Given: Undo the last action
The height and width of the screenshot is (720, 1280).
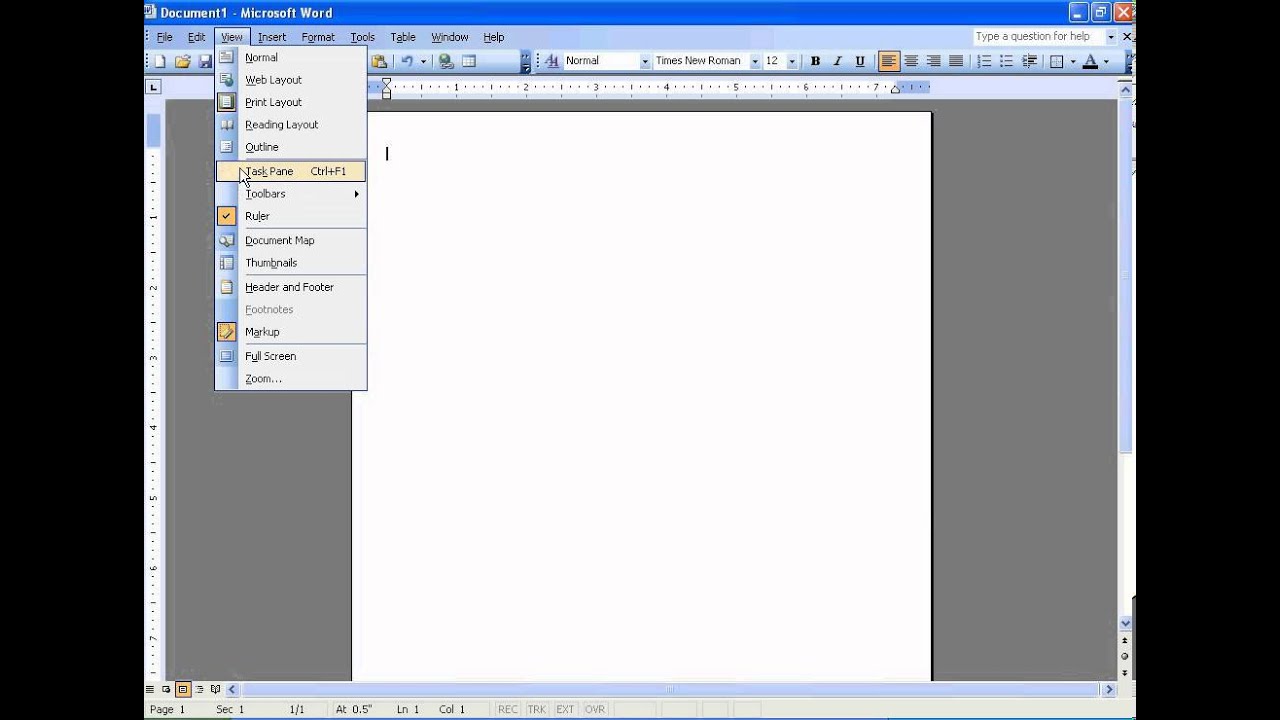Looking at the screenshot, I should point(407,61).
